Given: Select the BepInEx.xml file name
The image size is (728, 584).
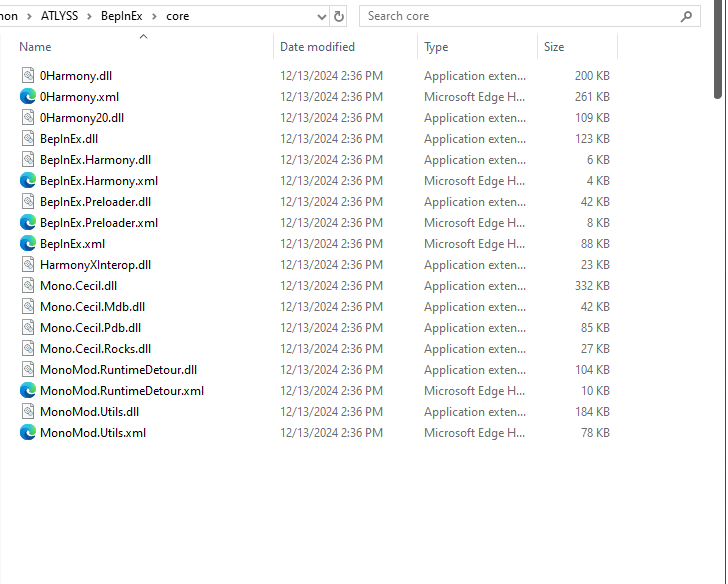Looking at the screenshot, I should coord(72,244).
